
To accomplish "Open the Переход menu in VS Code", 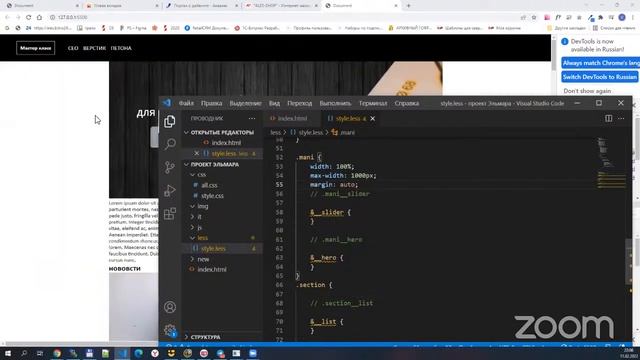I will 299,103.
